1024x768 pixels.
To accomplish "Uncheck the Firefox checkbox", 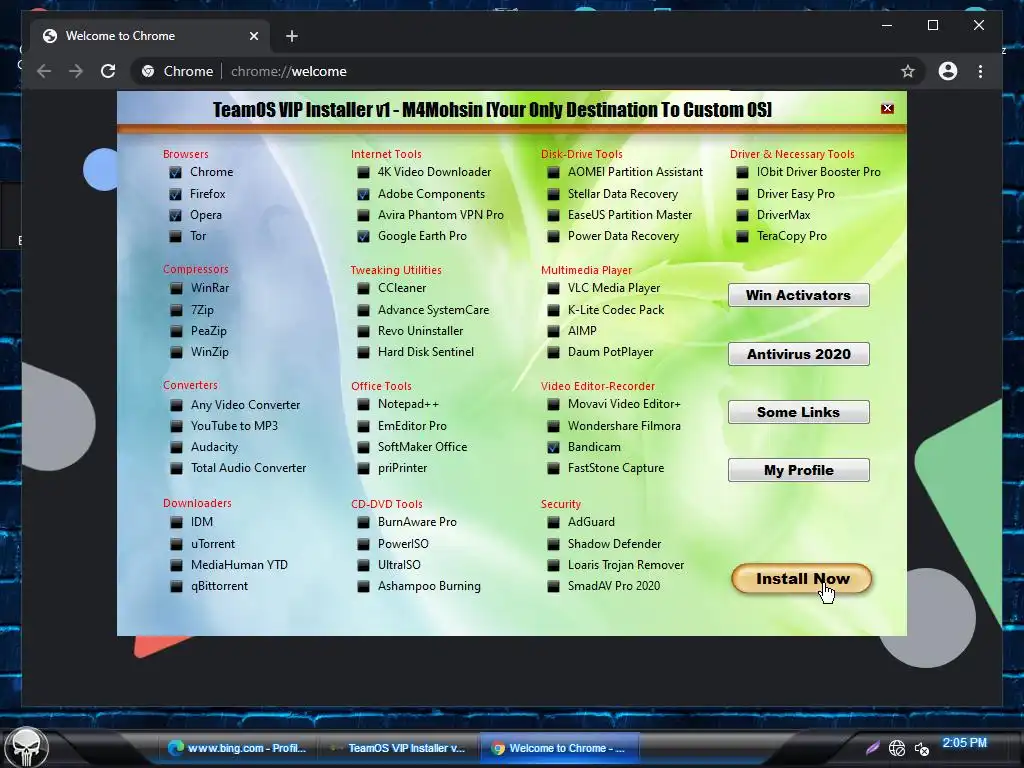I will [175, 195].
